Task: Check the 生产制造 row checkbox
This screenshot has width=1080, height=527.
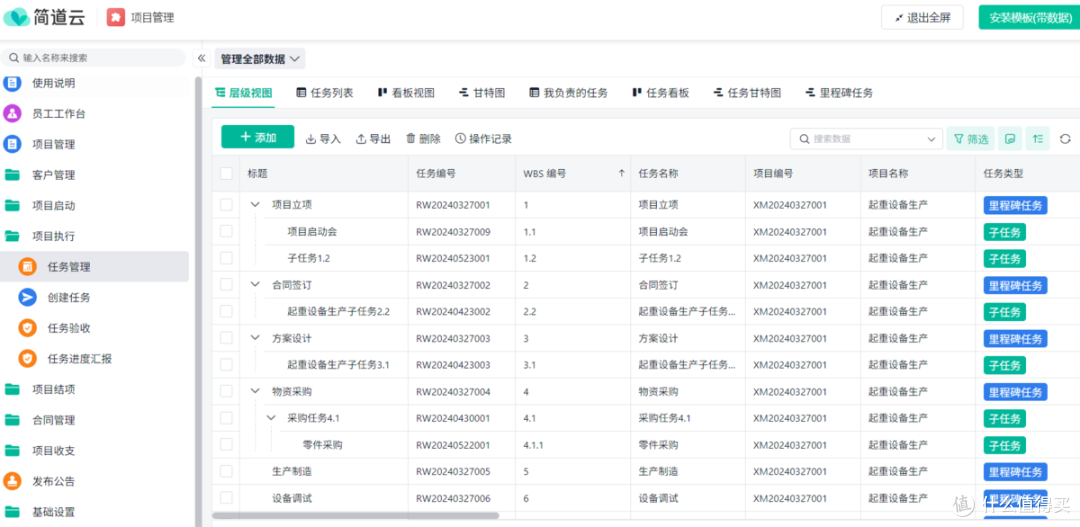Action: point(226,471)
